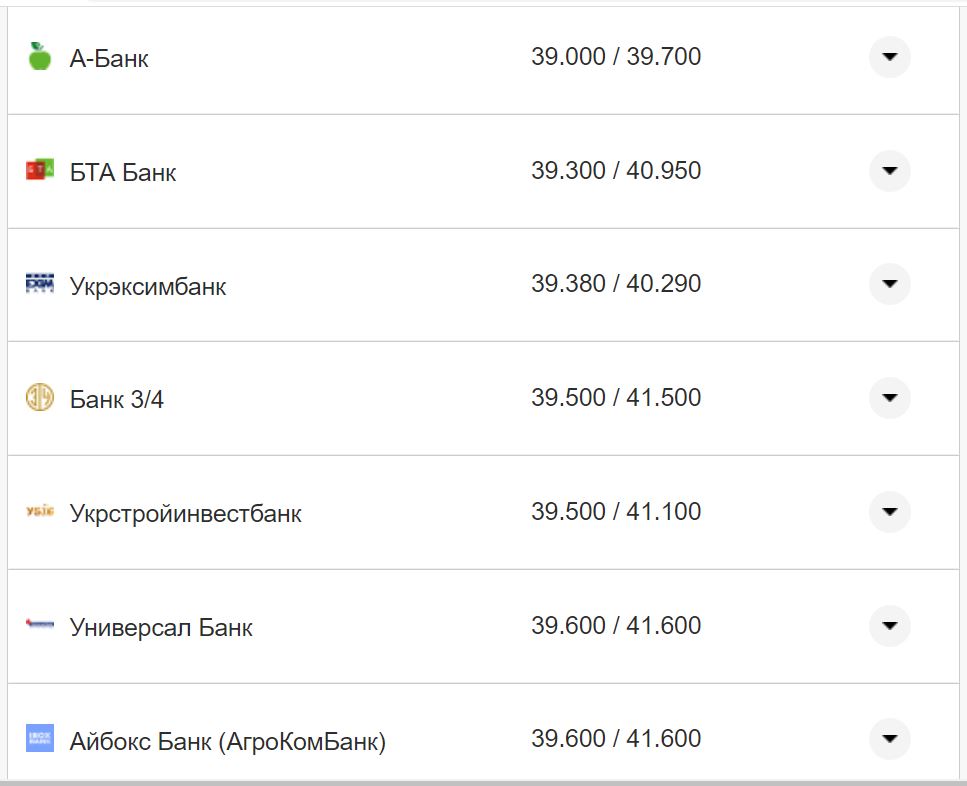The width and height of the screenshot is (967, 786).
Task: Click the 39.300 / 40.950 rate
Action: tap(616, 171)
